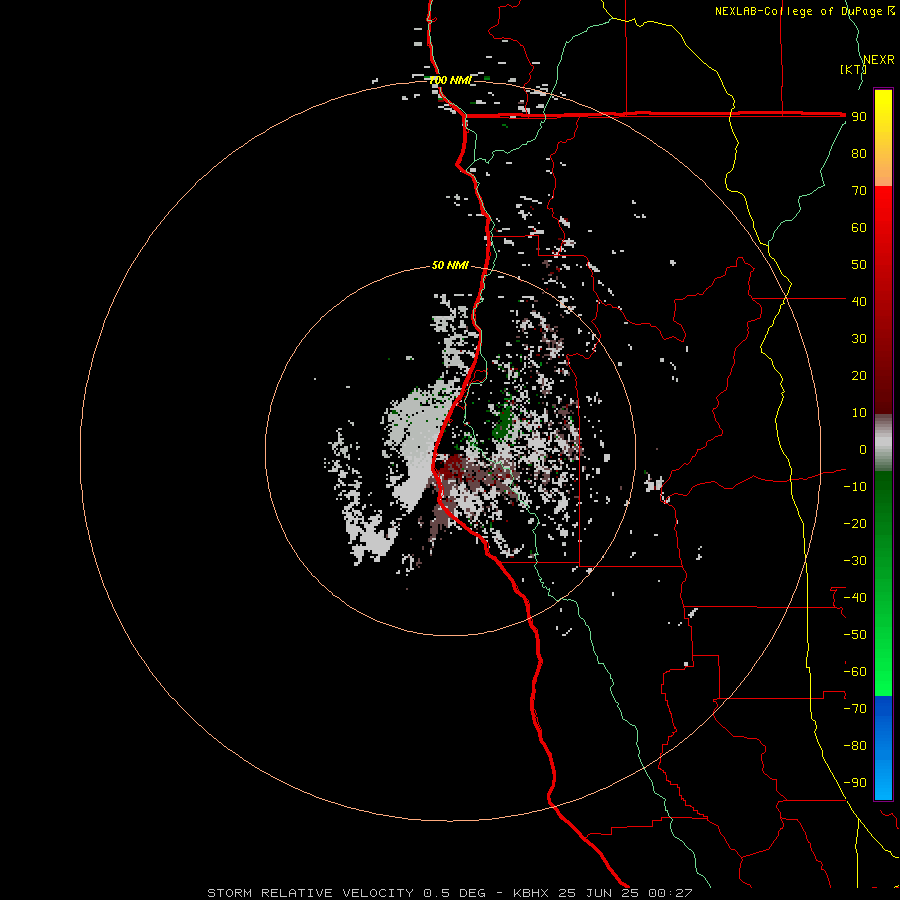Image resolution: width=900 pixels, height=900 pixels.
Task: Click the 20 value on the velocity scale
Action: coord(859,376)
